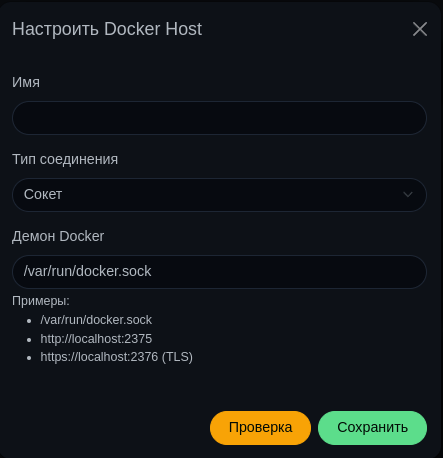Select the /var/run/docker.sock example list item
The image size is (443, 458).
(x=96, y=320)
